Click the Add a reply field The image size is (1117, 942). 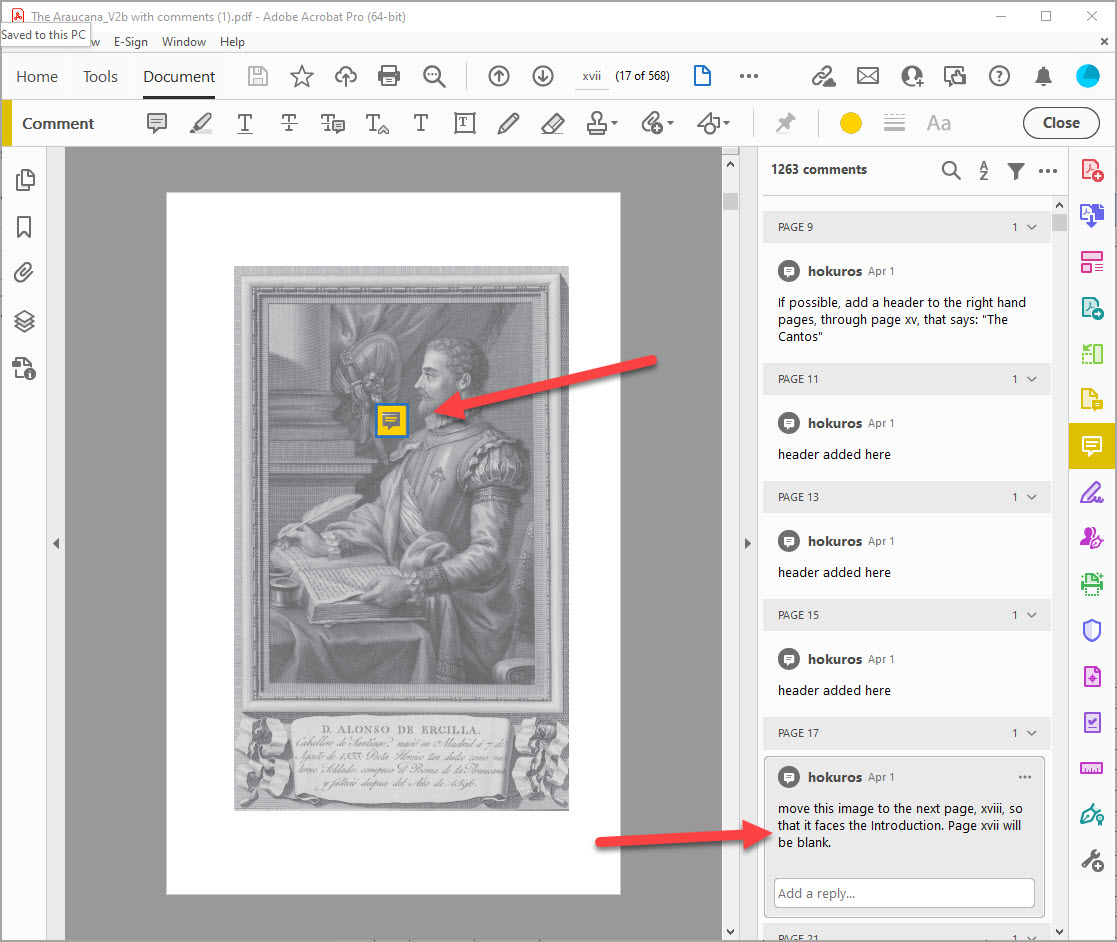pyautogui.click(x=903, y=893)
